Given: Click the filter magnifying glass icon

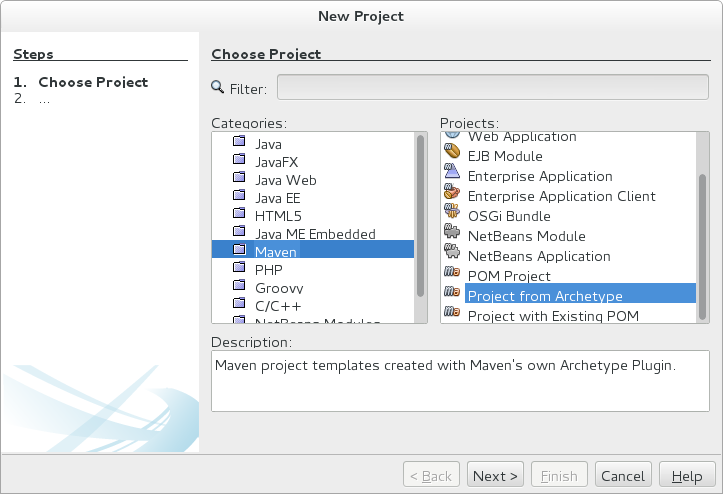Looking at the screenshot, I should (218, 88).
